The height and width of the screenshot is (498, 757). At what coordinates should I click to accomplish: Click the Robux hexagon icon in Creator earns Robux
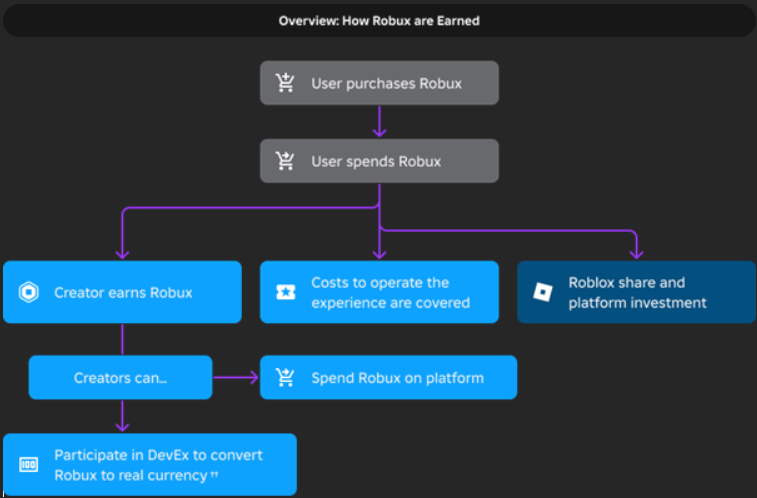(28, 293)
